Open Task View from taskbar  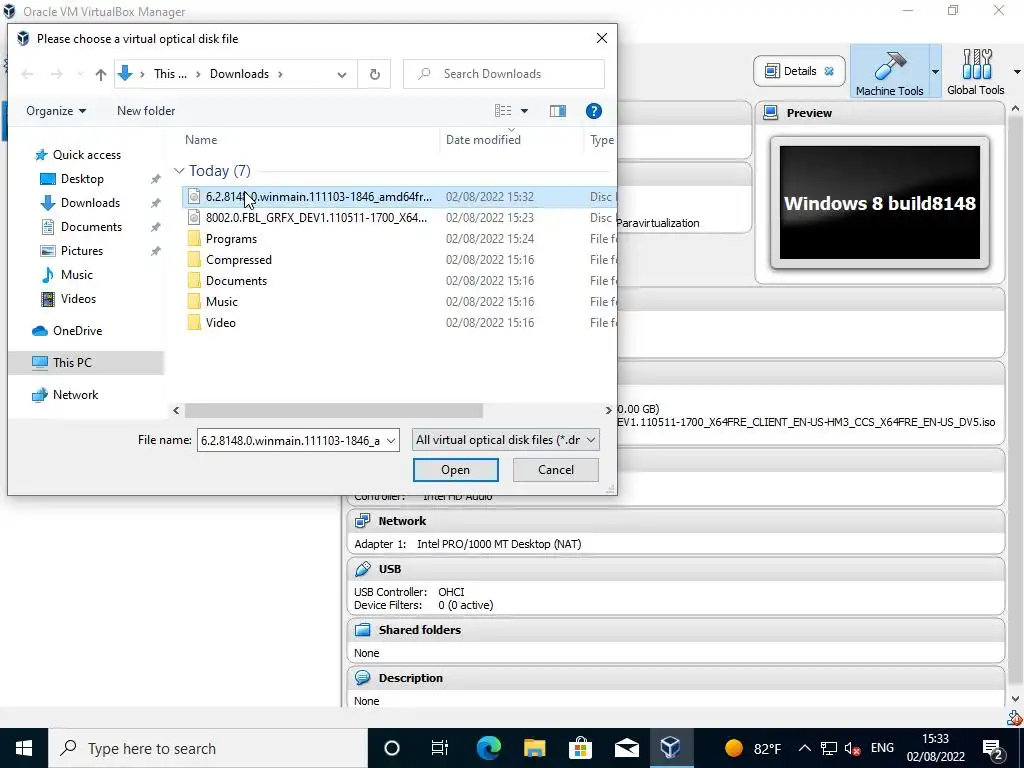point(440,748)
